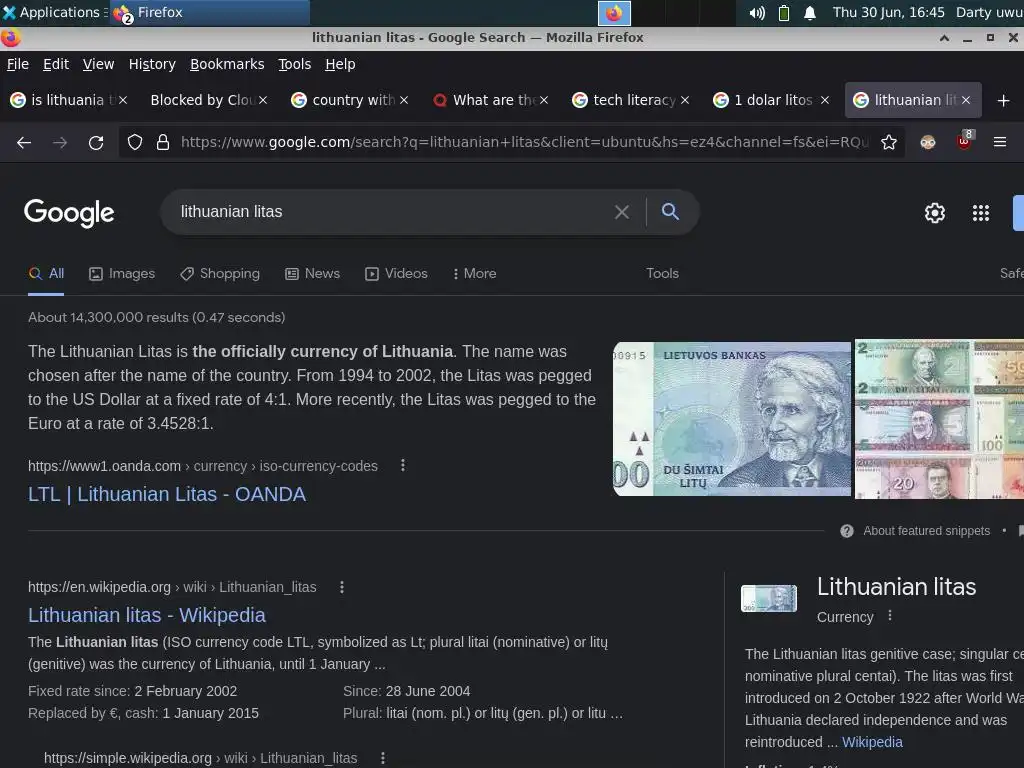Open the avatar extension icon in the toolbar
Viewport: 1024px width, 768px height.
pyautogui.click(x=928, y=142)
